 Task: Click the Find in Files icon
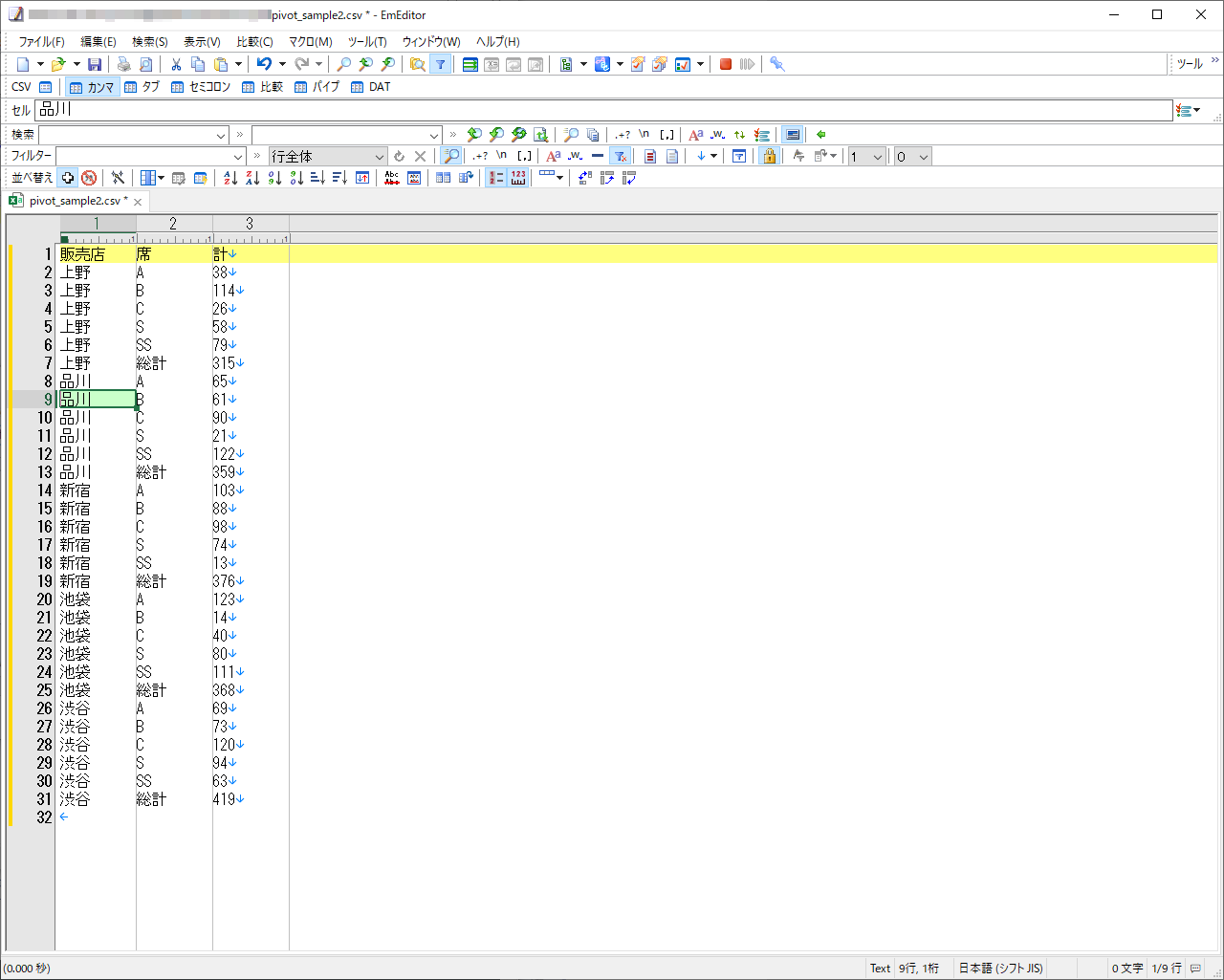(417, 64)
